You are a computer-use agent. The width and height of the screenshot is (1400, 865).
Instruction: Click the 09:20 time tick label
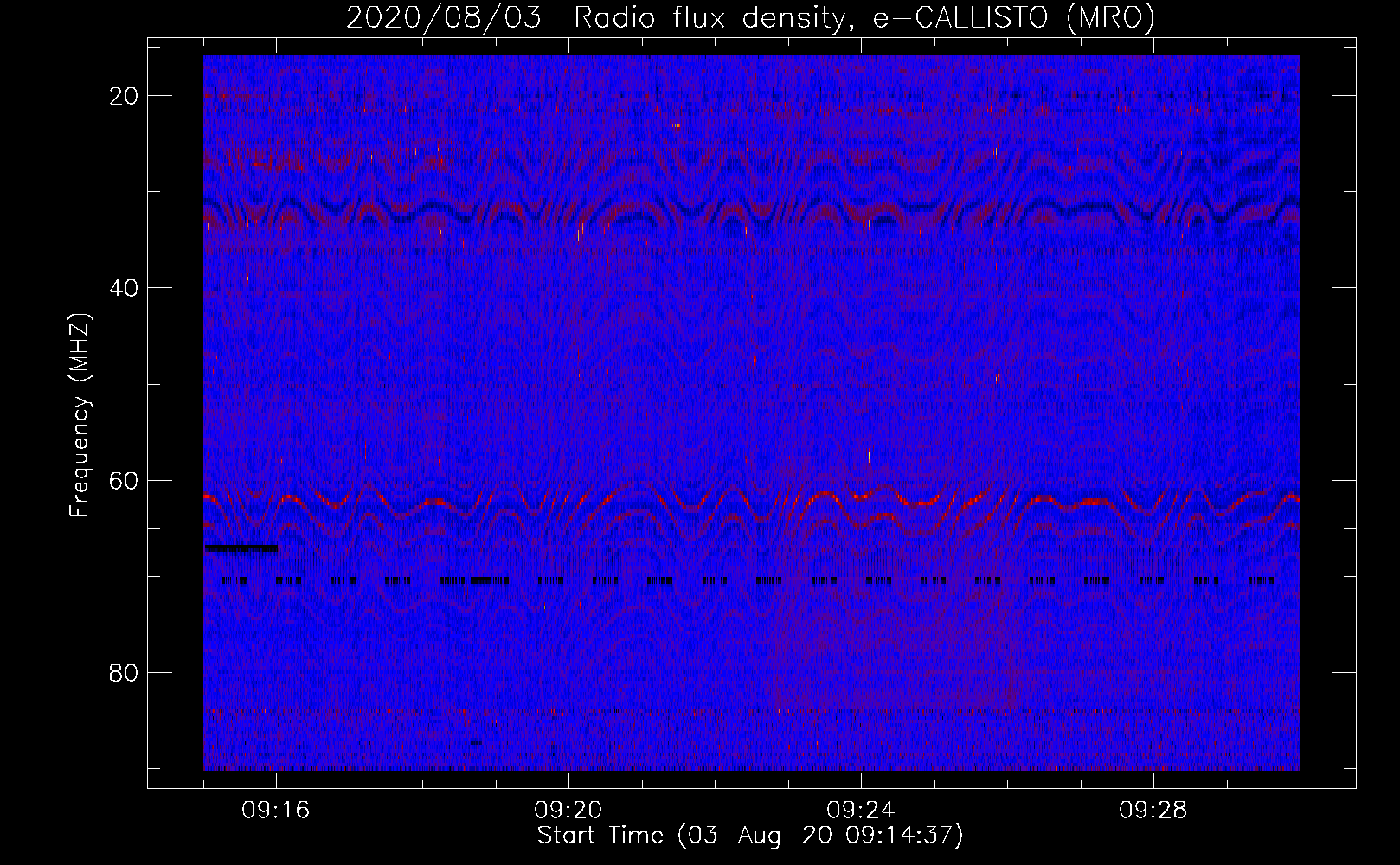click(x=569, y=811)
